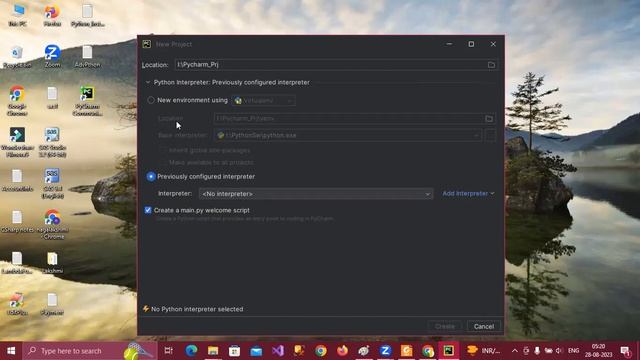The height and width of the screenshot is (360, 640).
Task: Open the Google Chrome desktop shortcut
Action: click(x=17, y=101)
